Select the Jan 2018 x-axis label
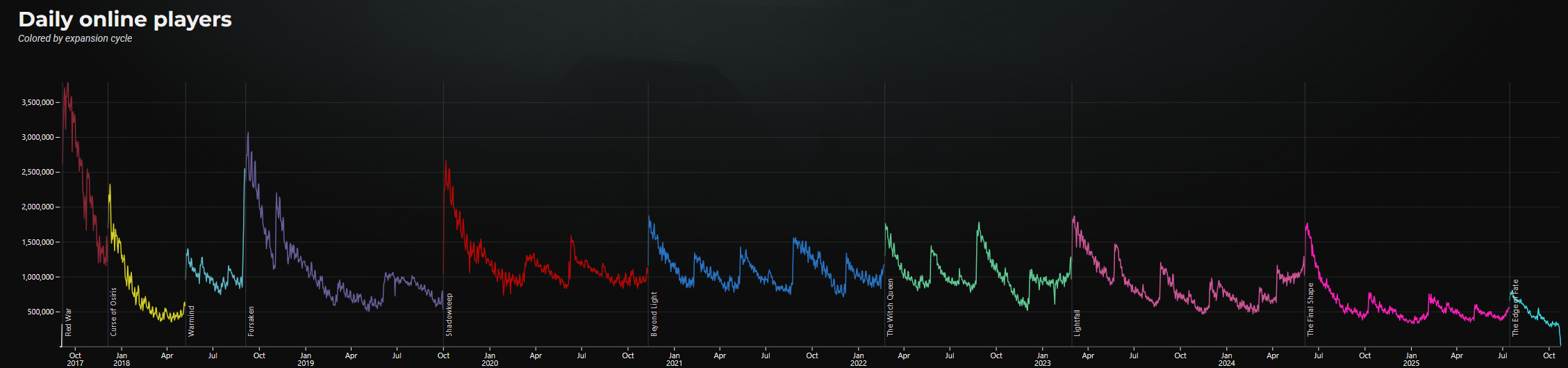This screenshot has height=368, width=1568. coord(122,359)
